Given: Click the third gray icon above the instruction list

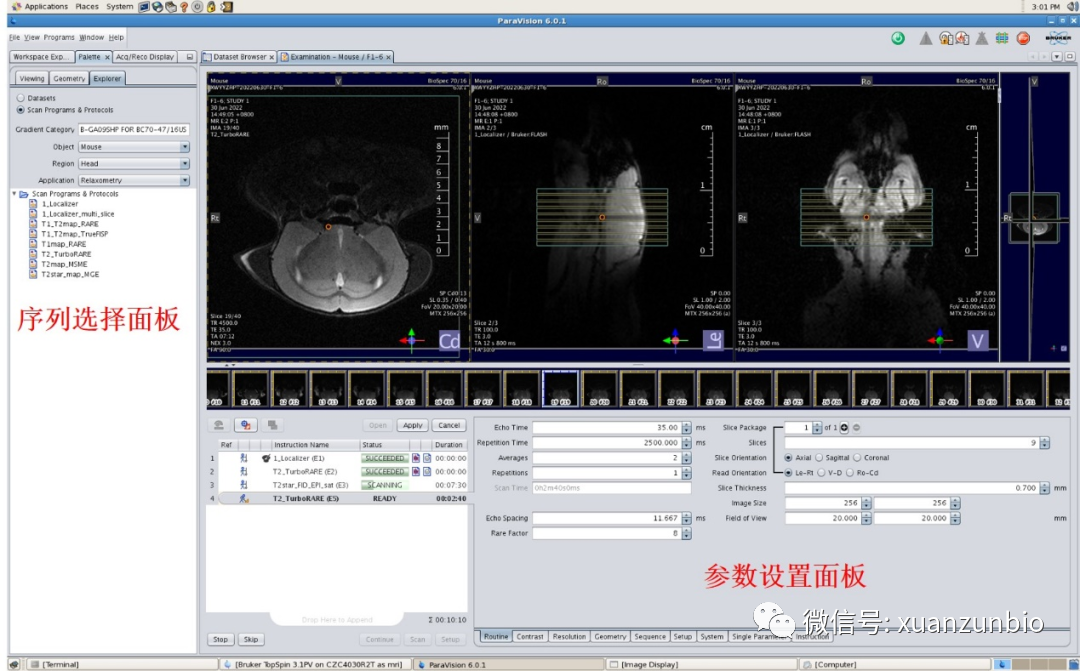Looking at the screenshot, I should 273,425.
